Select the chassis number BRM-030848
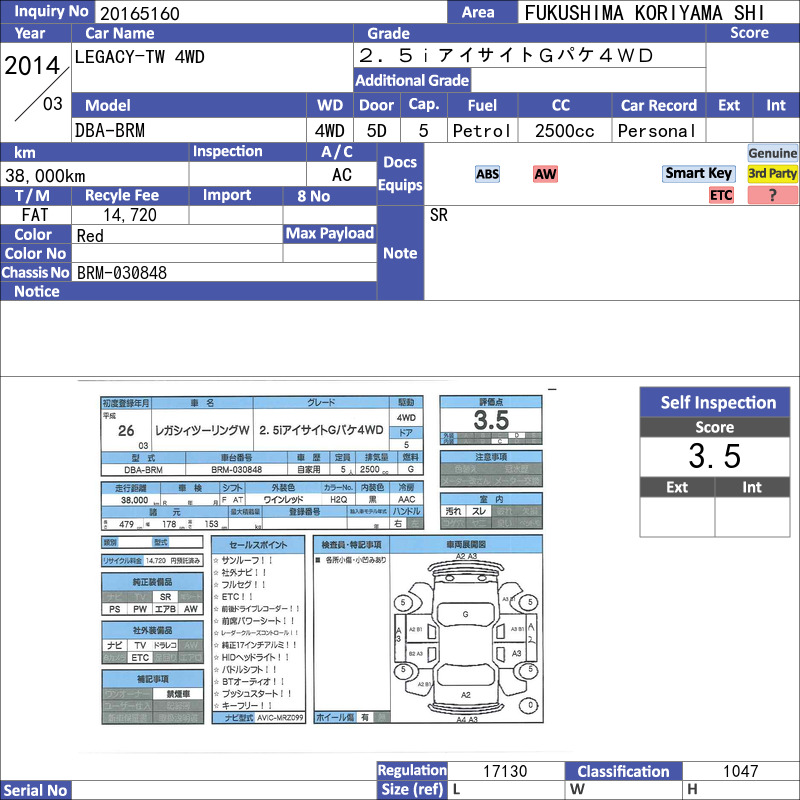800x800 pixels. click(x=122, y=272)
